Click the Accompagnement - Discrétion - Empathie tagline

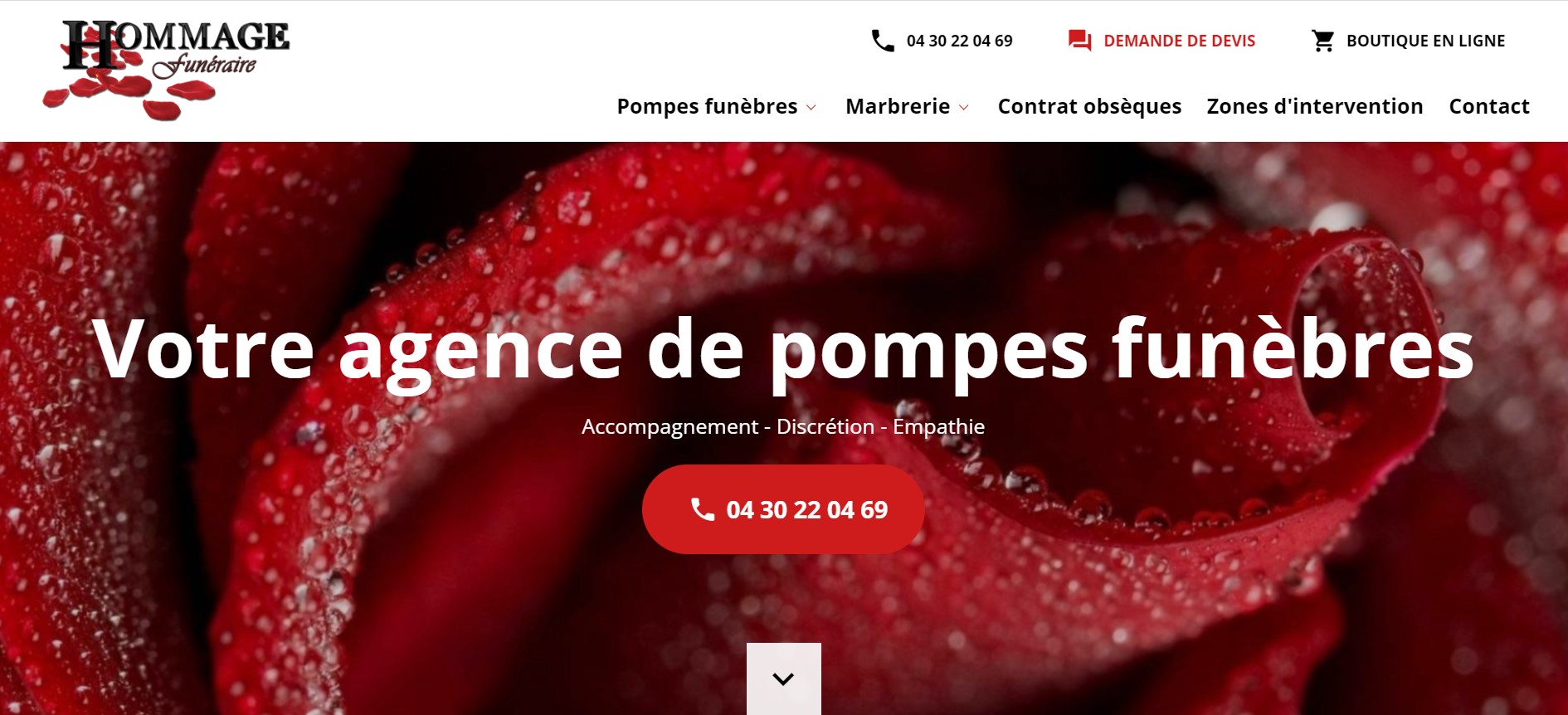tap(783, 426)
